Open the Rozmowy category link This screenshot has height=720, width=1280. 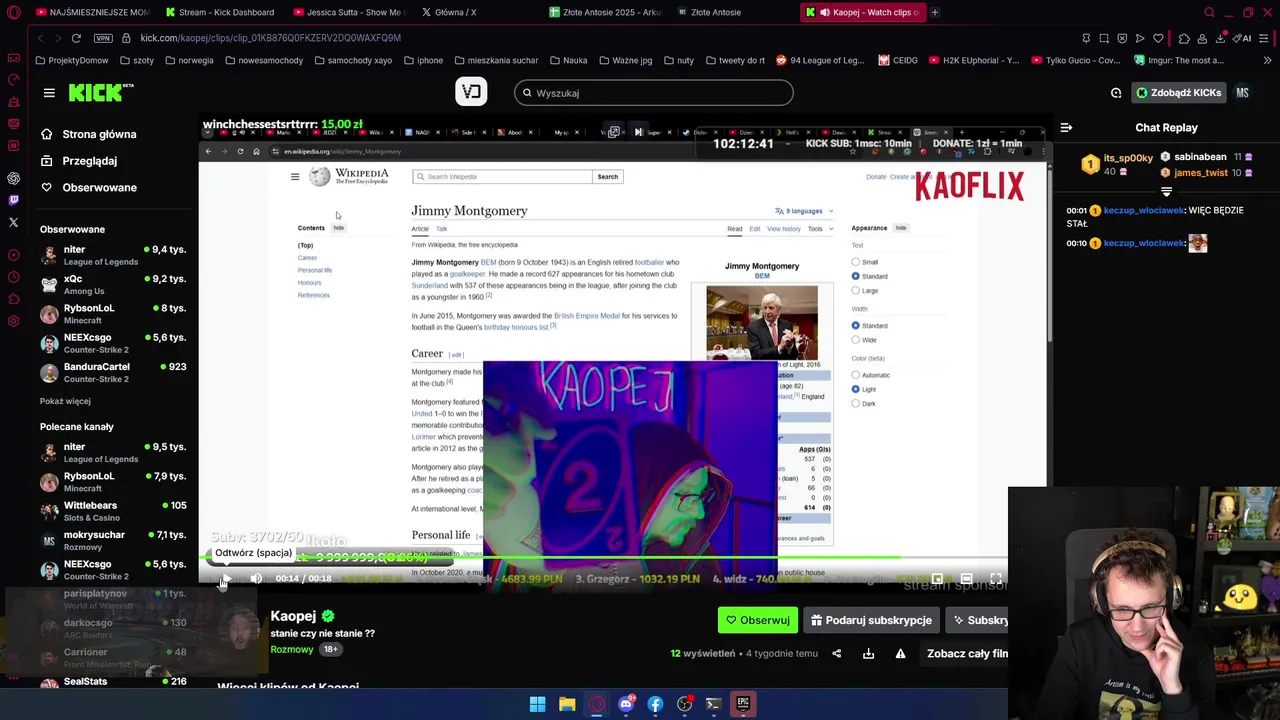pos(292,649)
